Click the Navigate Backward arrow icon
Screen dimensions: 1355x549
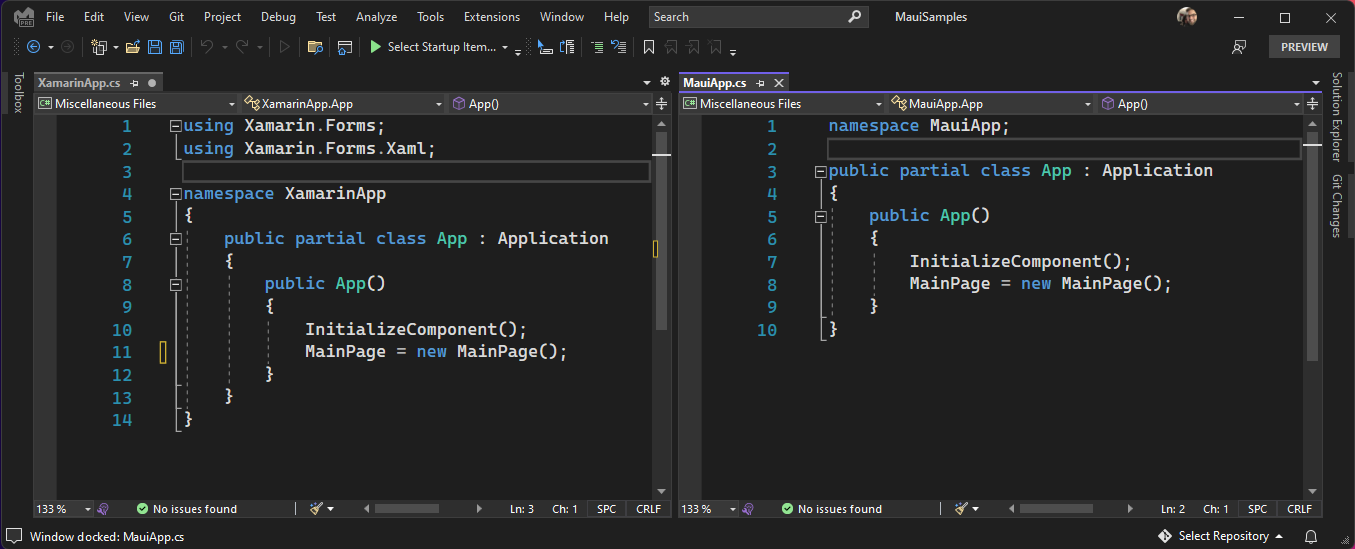[33, 47]
